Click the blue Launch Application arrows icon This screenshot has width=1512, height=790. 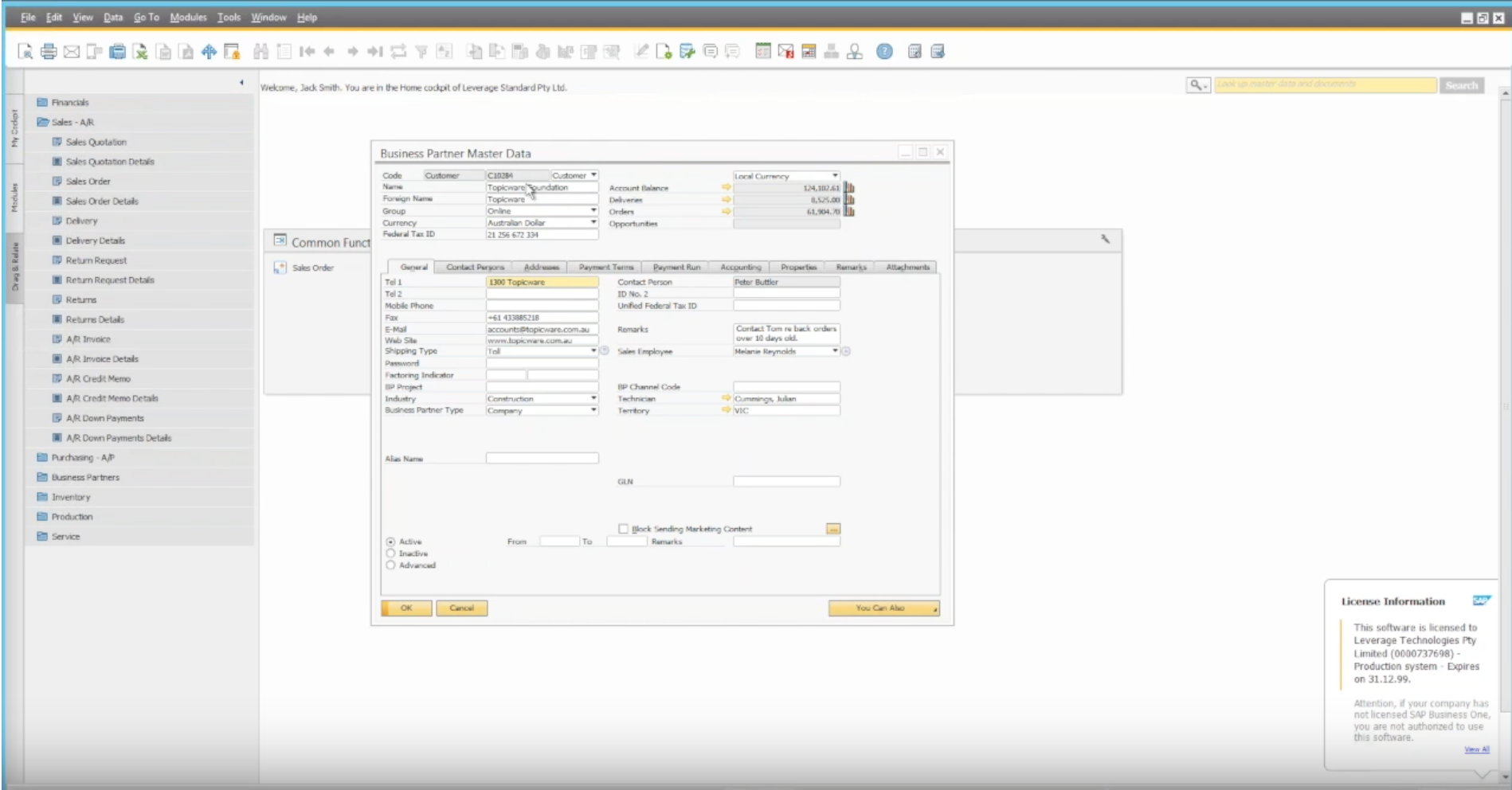[209, 52]
